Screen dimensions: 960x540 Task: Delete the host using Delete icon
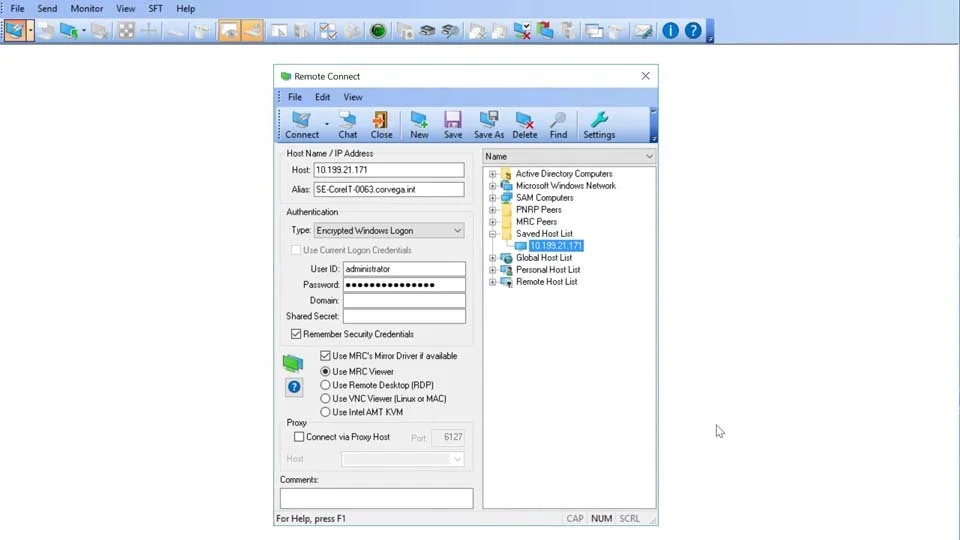click(524, 125)
